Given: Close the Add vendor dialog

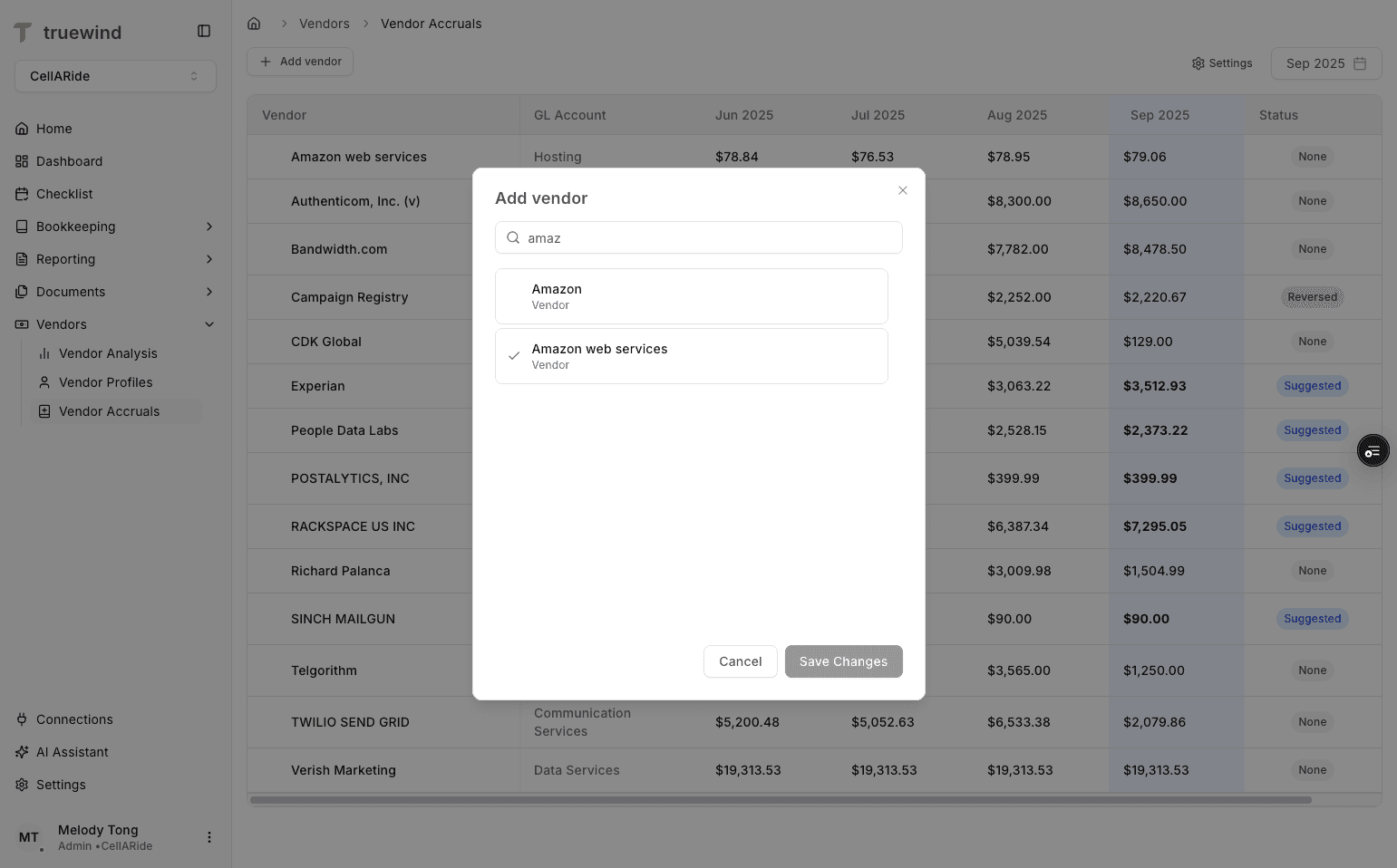Looking at the screenshot, I should (903, 190).
